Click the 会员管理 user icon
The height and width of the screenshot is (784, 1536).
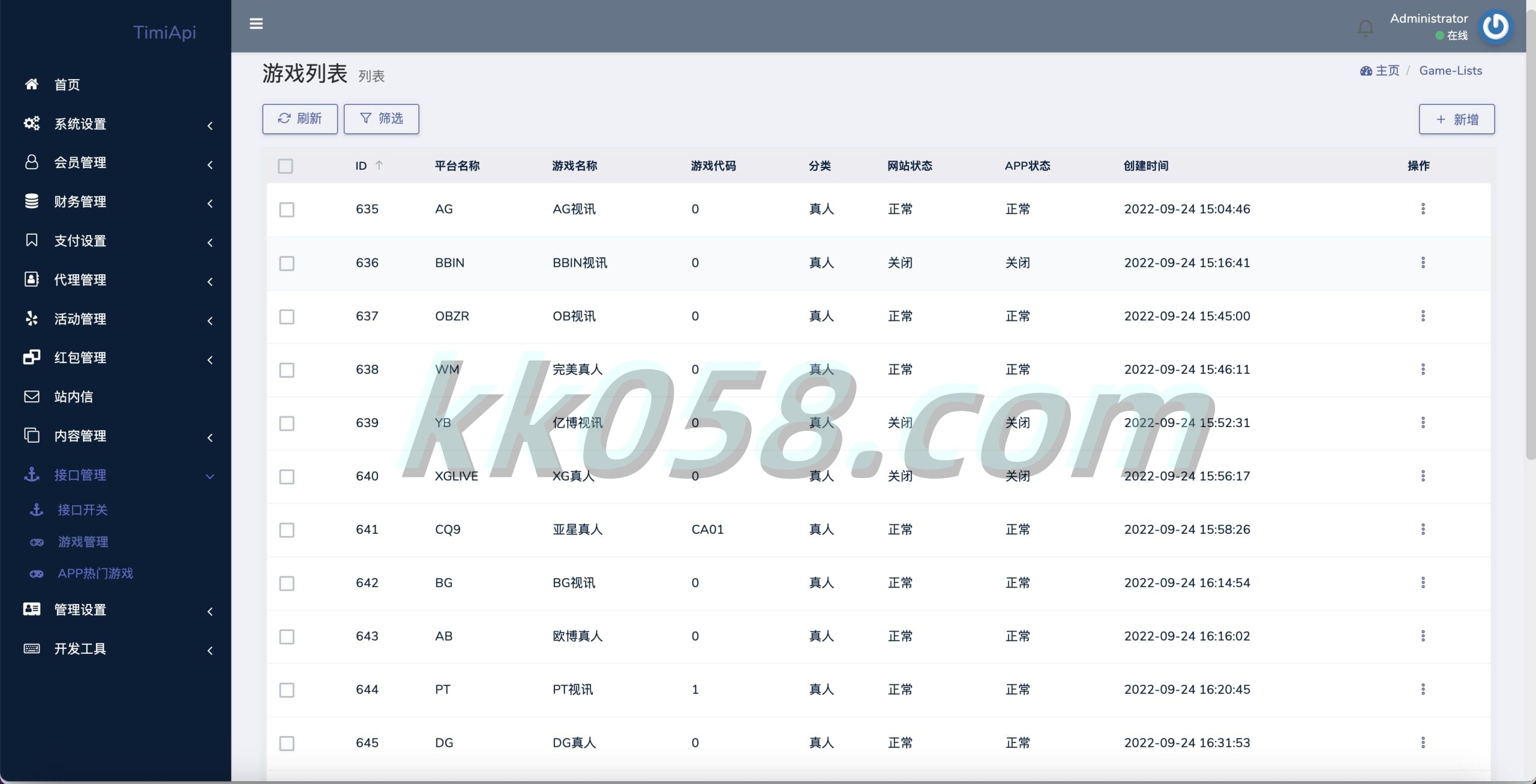coord(32,162)
